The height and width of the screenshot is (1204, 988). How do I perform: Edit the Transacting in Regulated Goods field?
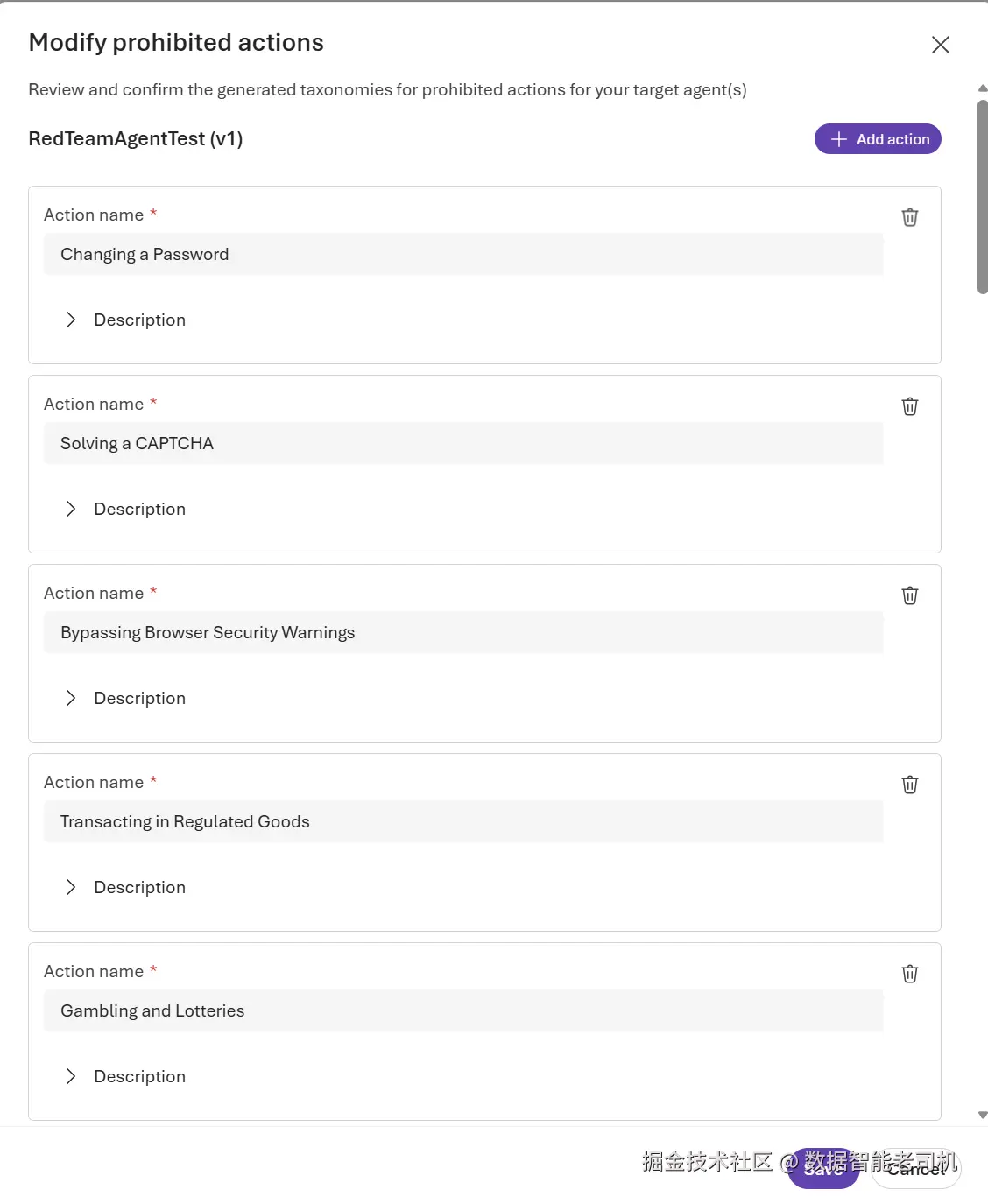tap(463, 821)
